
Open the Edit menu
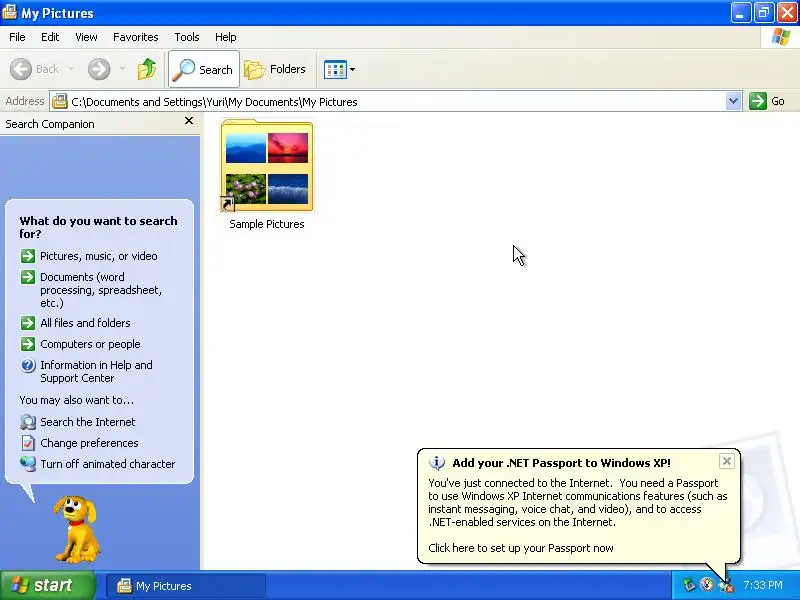tap(50, 37)
